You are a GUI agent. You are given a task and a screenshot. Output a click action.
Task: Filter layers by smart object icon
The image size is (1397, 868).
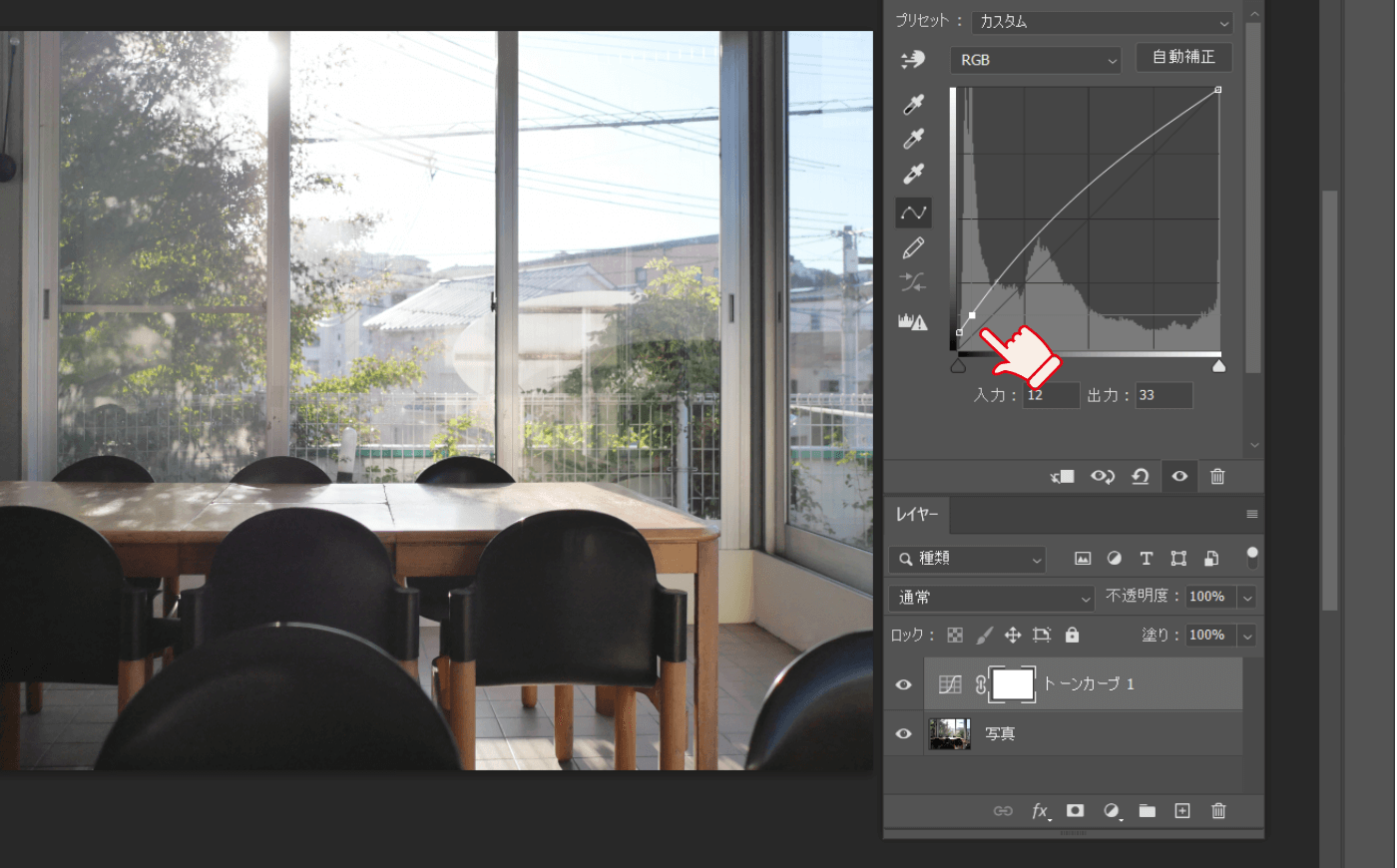point(1211,559)
